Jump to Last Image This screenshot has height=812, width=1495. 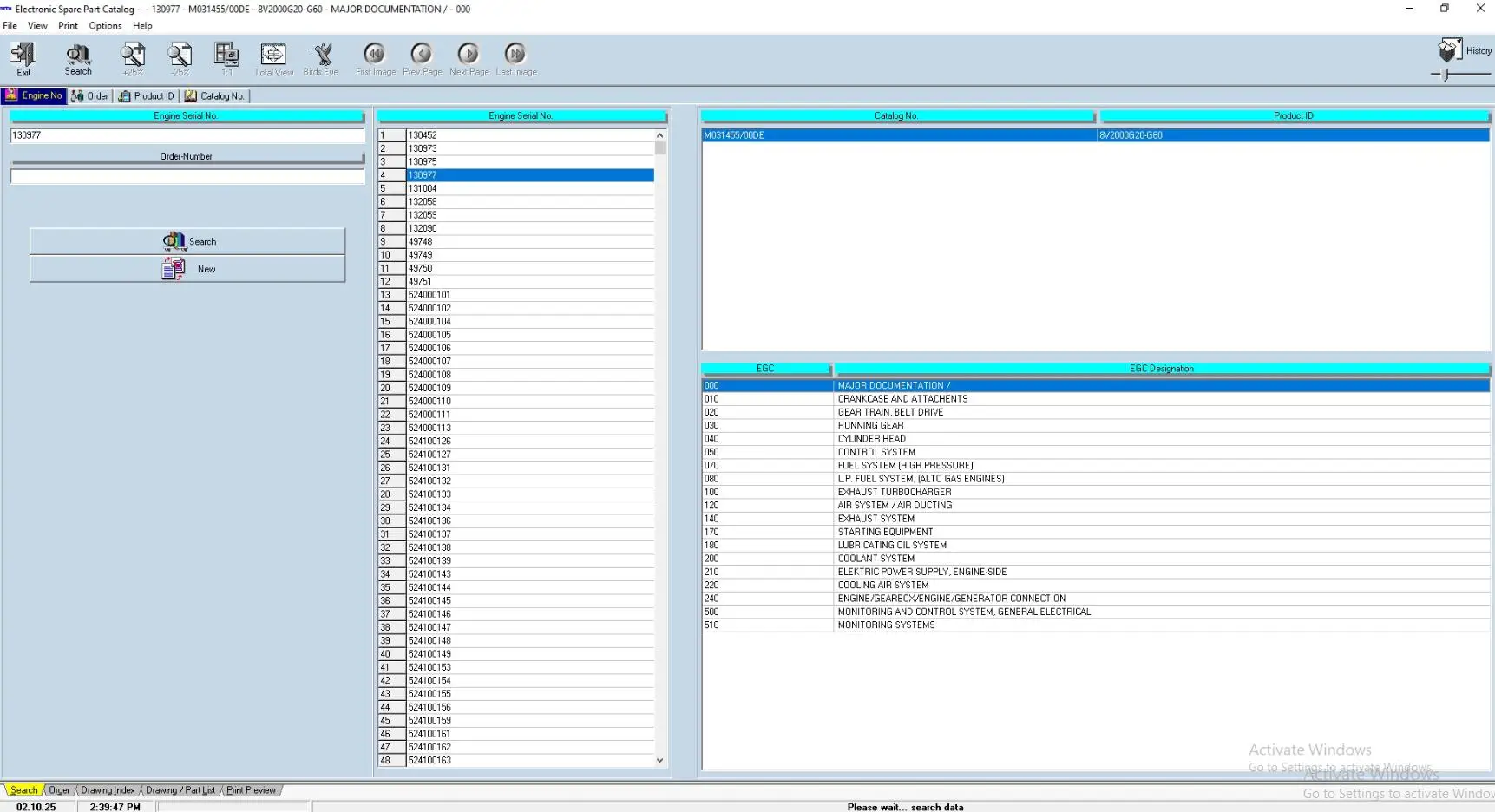[x=515, y=57]
